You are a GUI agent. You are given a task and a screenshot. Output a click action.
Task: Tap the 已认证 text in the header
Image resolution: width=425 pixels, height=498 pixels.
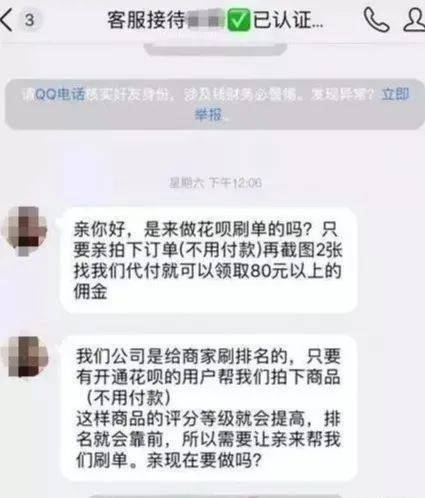point(288,20)
